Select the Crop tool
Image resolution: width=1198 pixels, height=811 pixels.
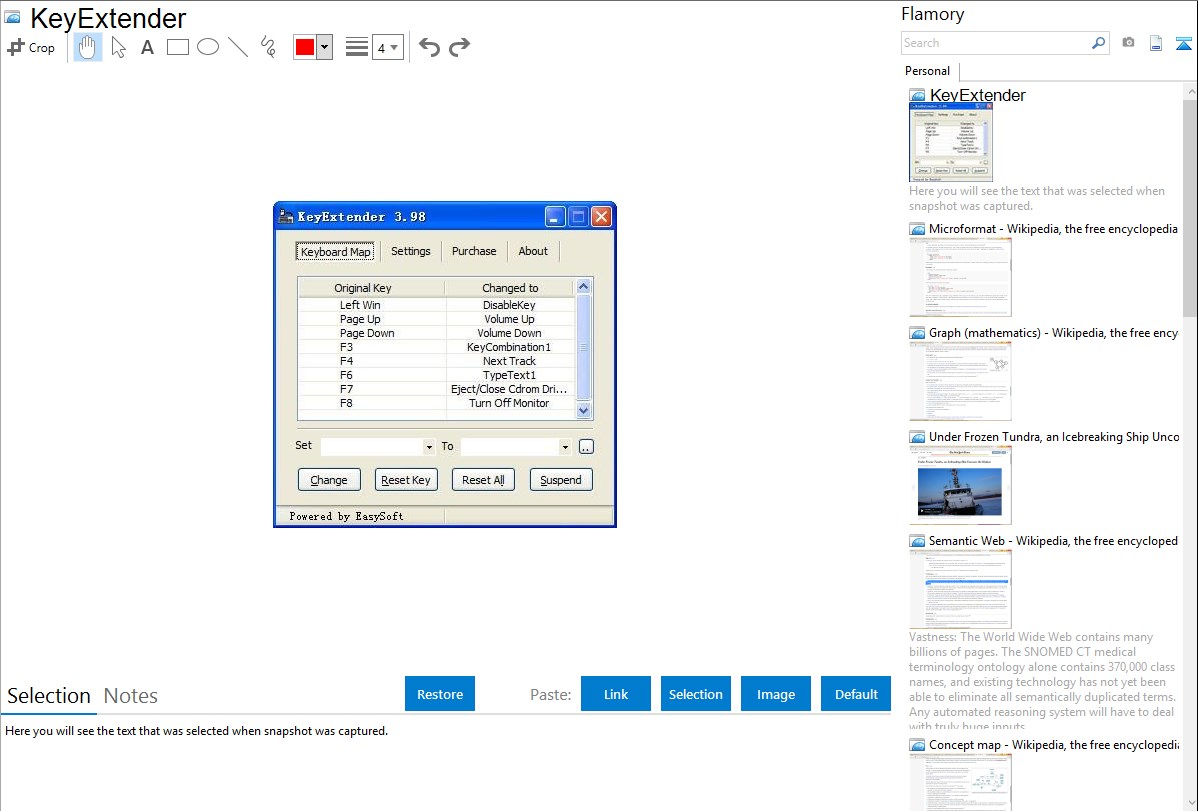tap(31, 47)
